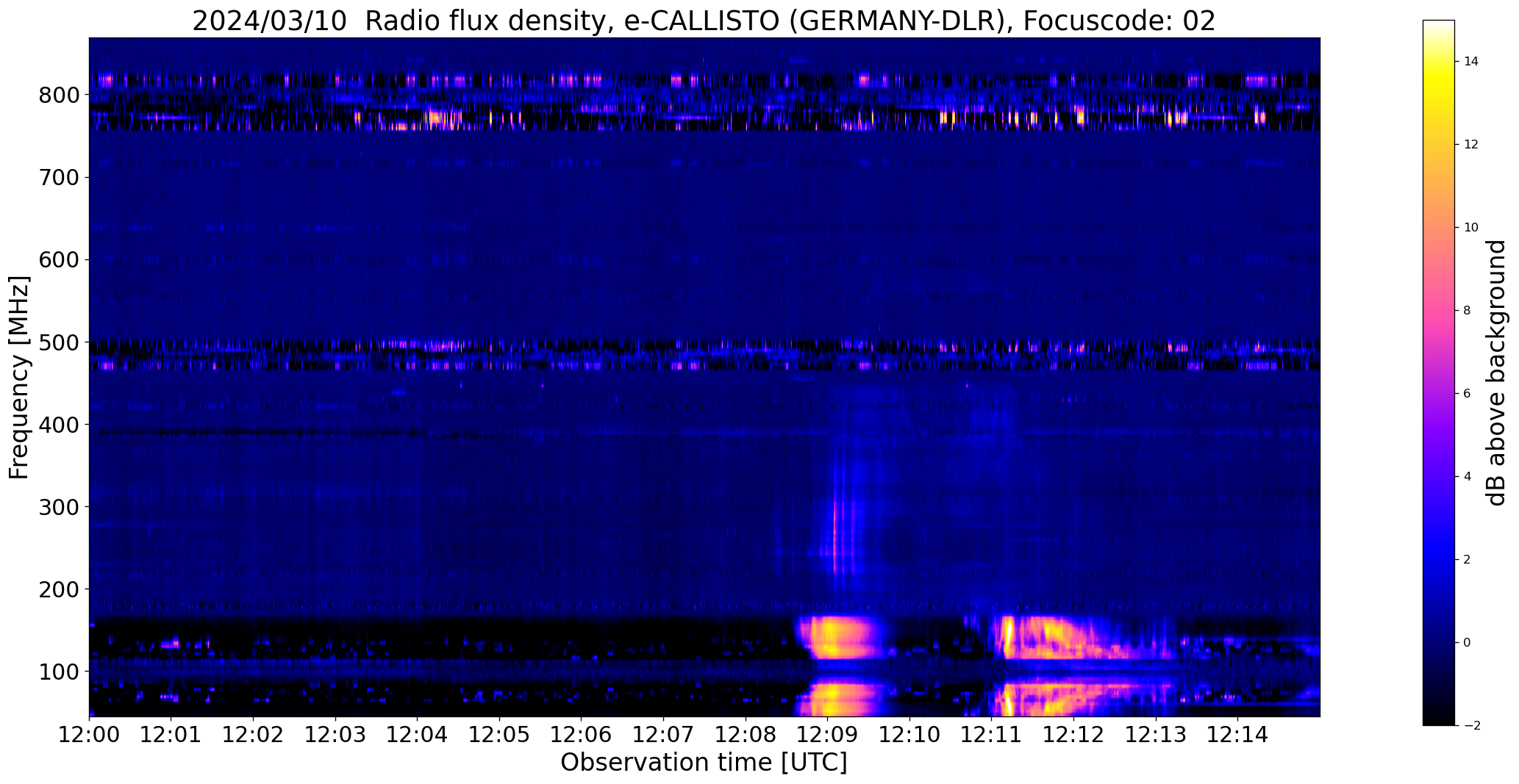Click the plot title text at top

point(704,21)
